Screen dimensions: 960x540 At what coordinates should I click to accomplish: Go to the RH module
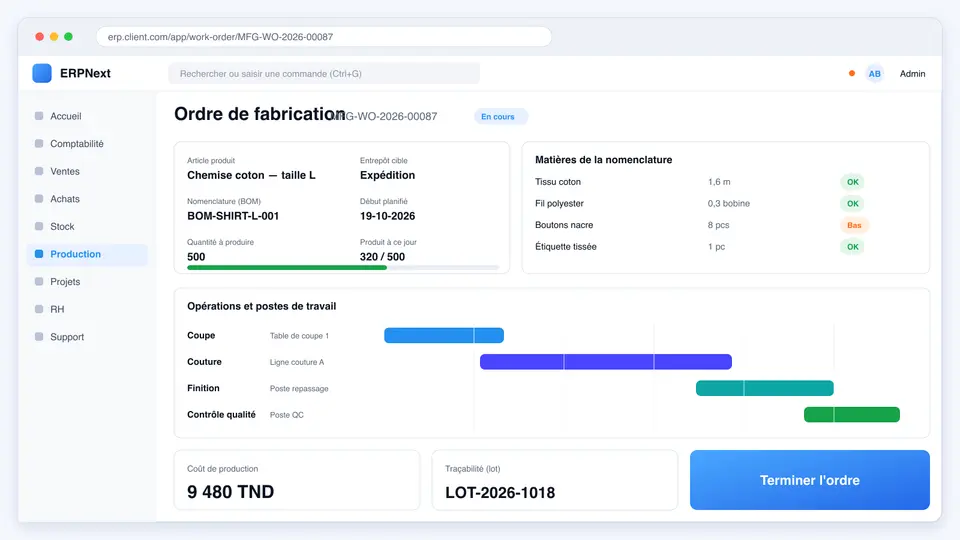tap(87, 309)
